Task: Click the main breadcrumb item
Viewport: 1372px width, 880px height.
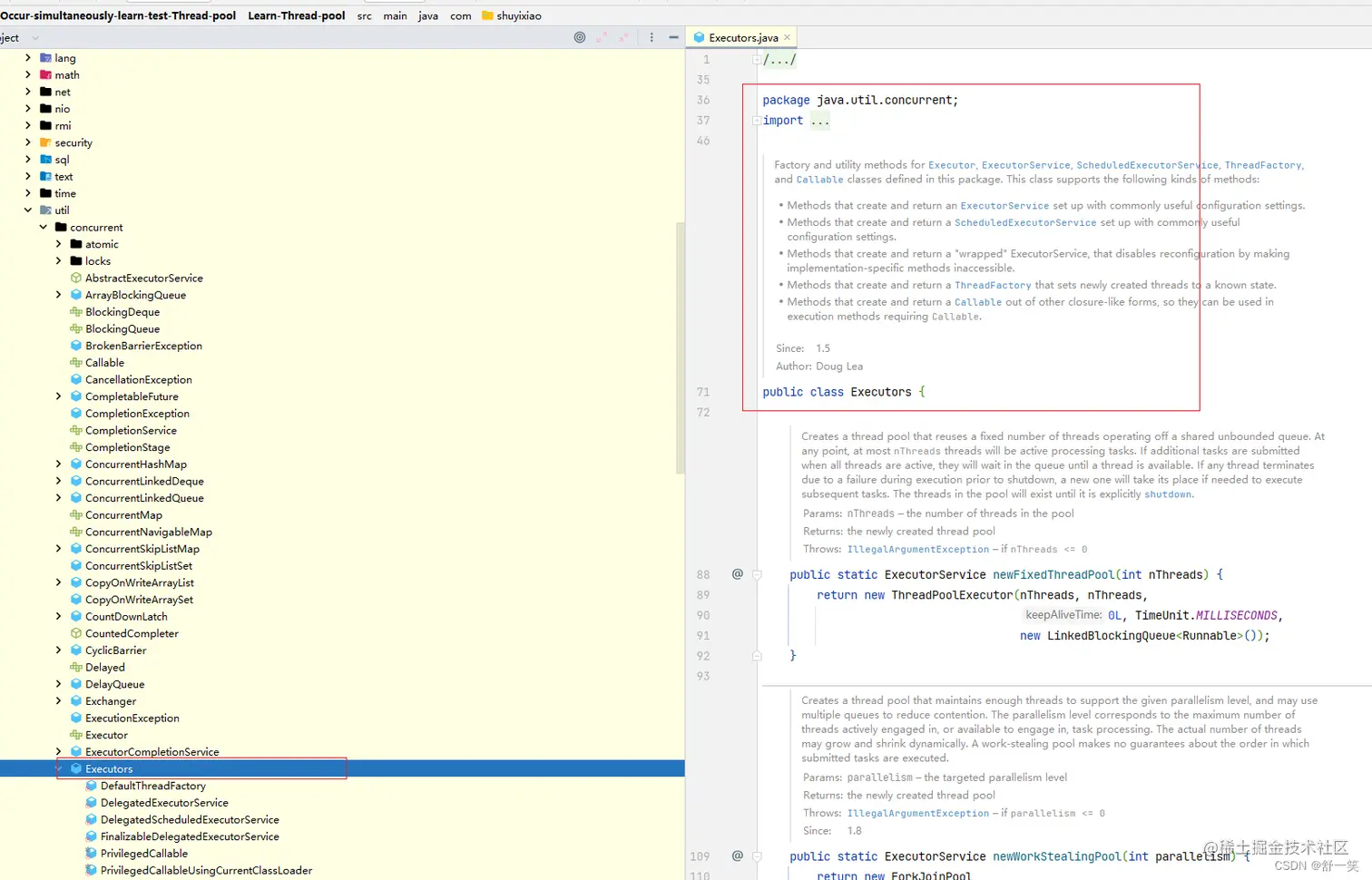Action: pyautogui.click(x=395, y=15)
